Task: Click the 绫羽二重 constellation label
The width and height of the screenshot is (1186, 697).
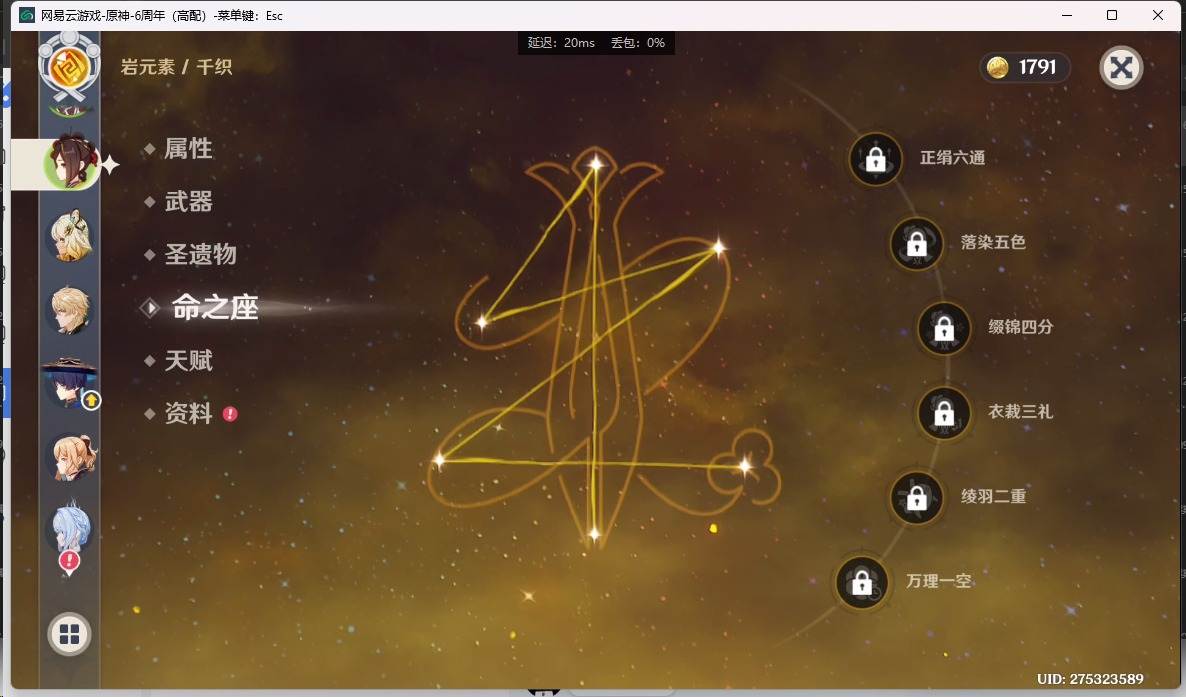Action: [x=993, y=496]
